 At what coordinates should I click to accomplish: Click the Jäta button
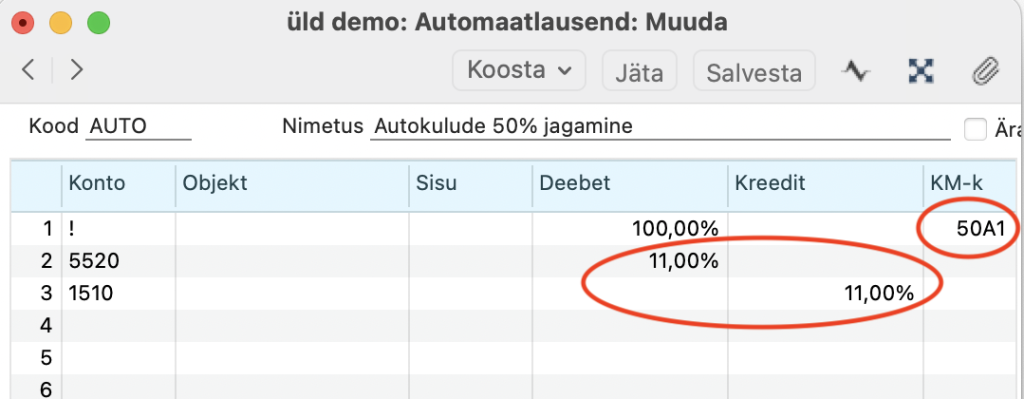tap(639, 71)
